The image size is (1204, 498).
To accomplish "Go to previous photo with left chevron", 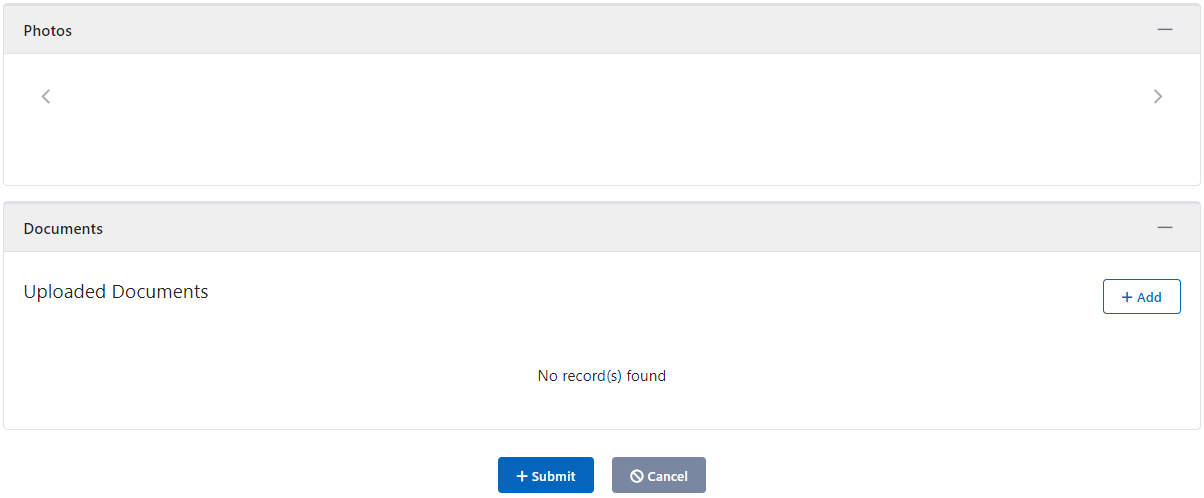I will pyautogui.click(x=46, y=96).
